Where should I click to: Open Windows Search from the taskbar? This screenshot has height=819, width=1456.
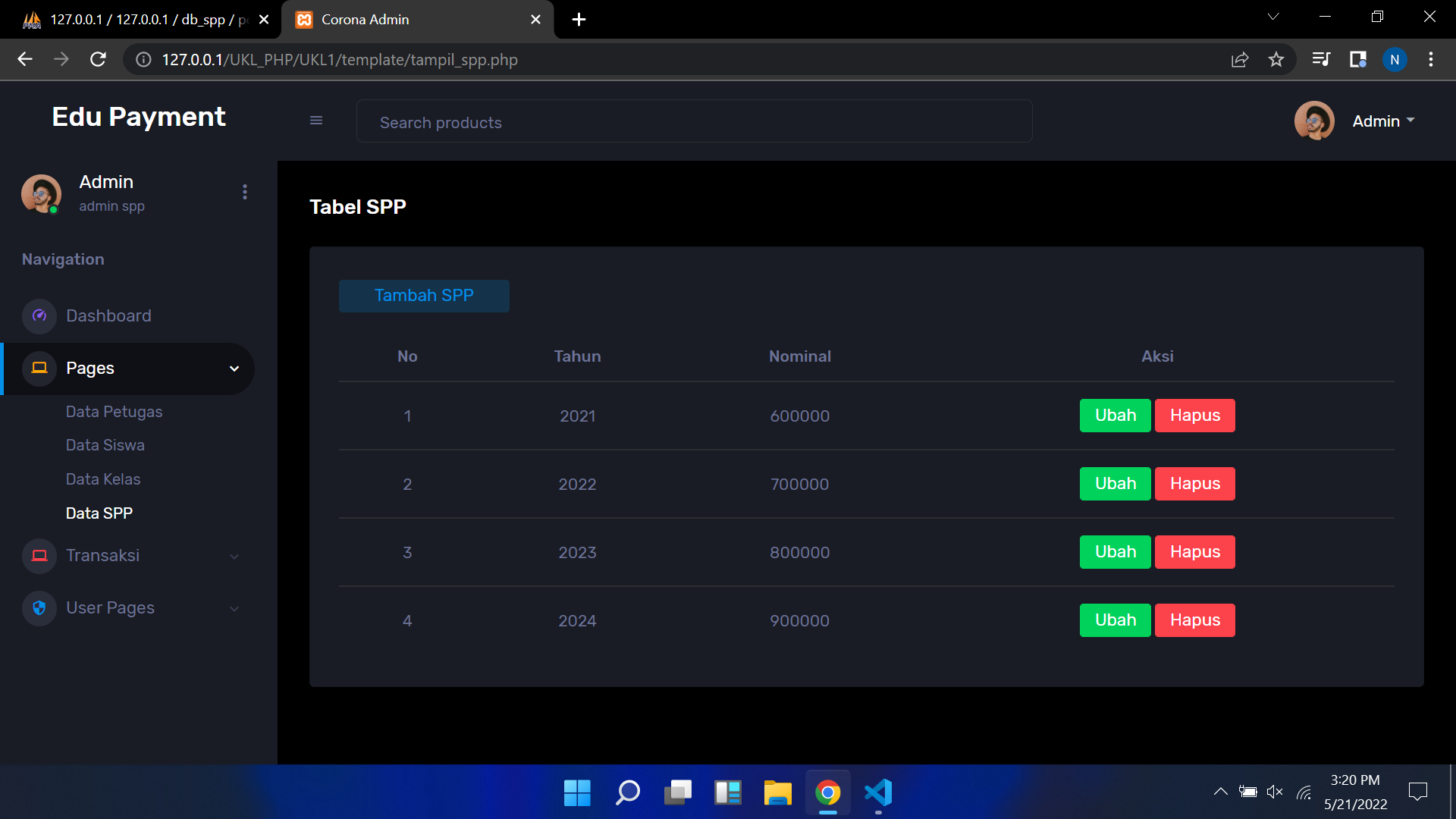point(627,793)
